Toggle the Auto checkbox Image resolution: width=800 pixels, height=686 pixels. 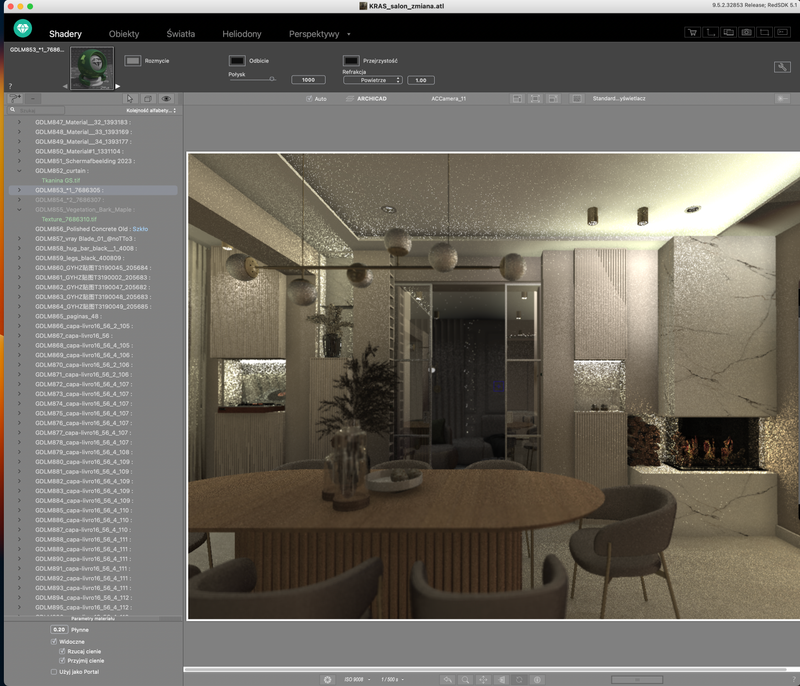[x=308, y=100]
